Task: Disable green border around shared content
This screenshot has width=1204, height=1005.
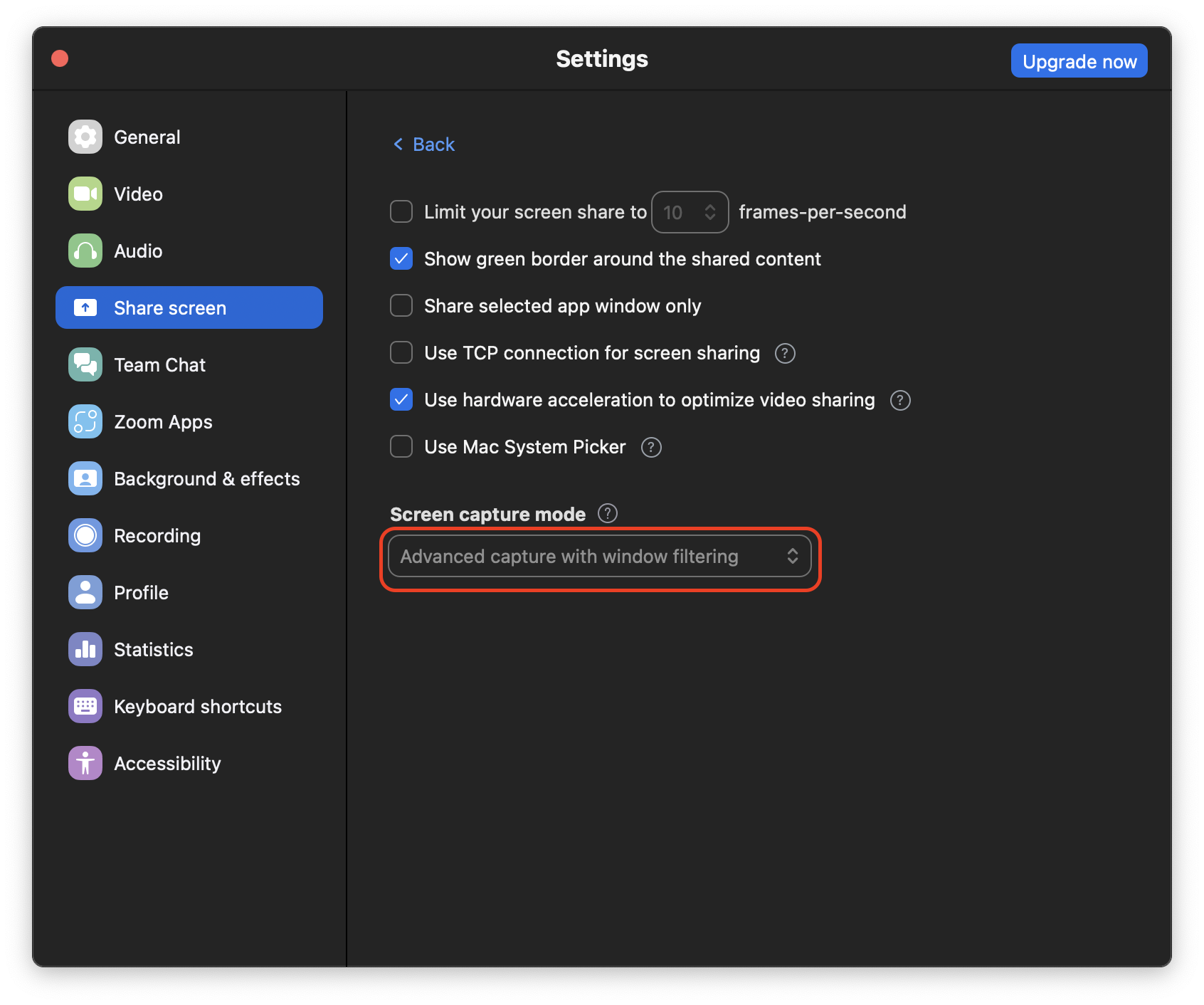Action: [x=401, y=259]
